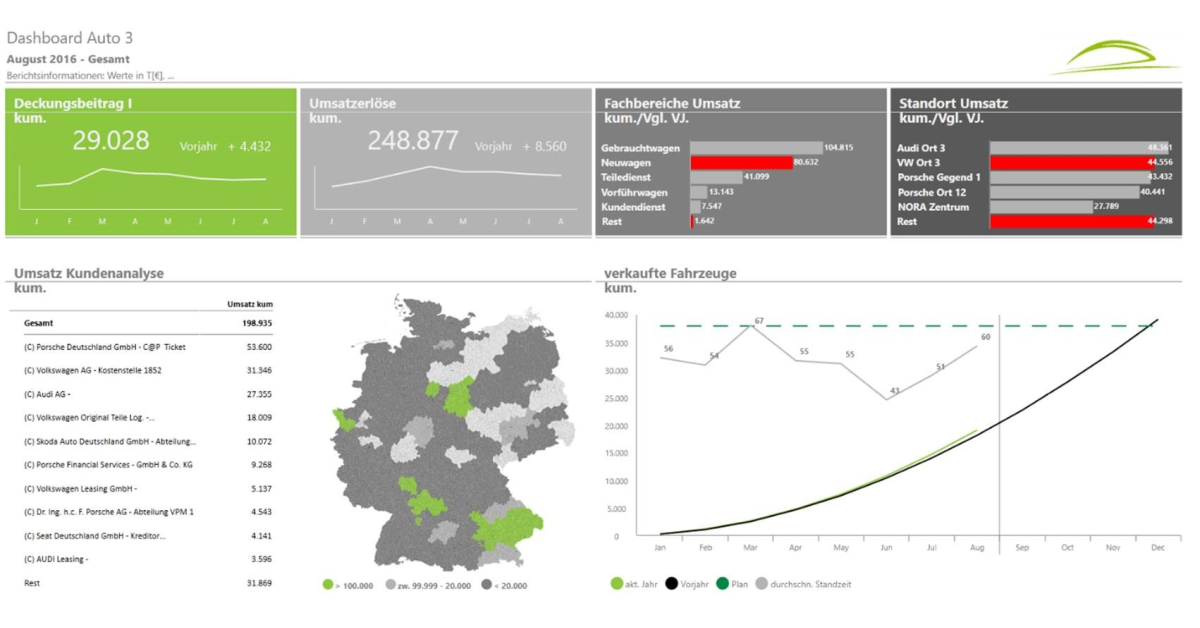Click the 'Dr. Ing. h.c. F. Porsche AG' row
Screen dimensions: 1200x628
(x=147, y=512)
